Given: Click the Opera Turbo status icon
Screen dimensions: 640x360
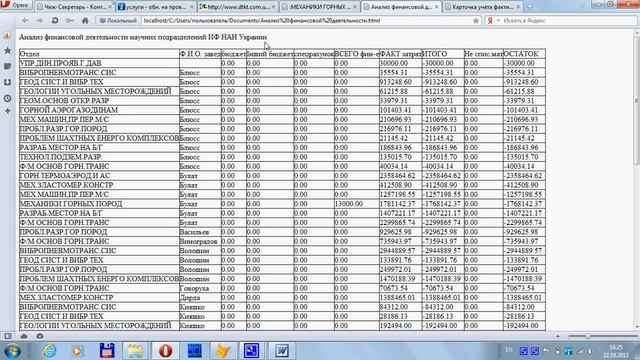Looking at the screenshot, I should coord(40,336).
